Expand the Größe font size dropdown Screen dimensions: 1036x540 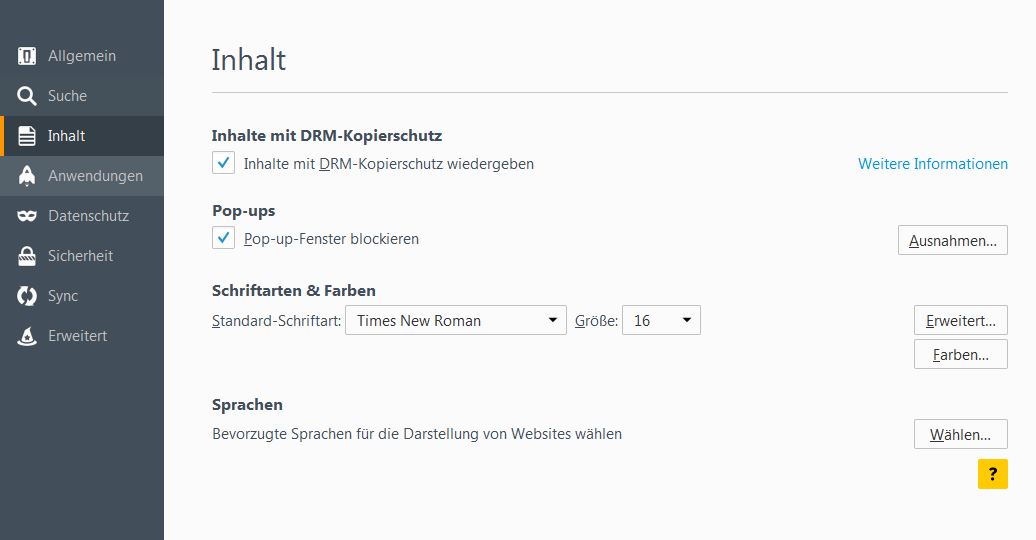tap(661, 320)
